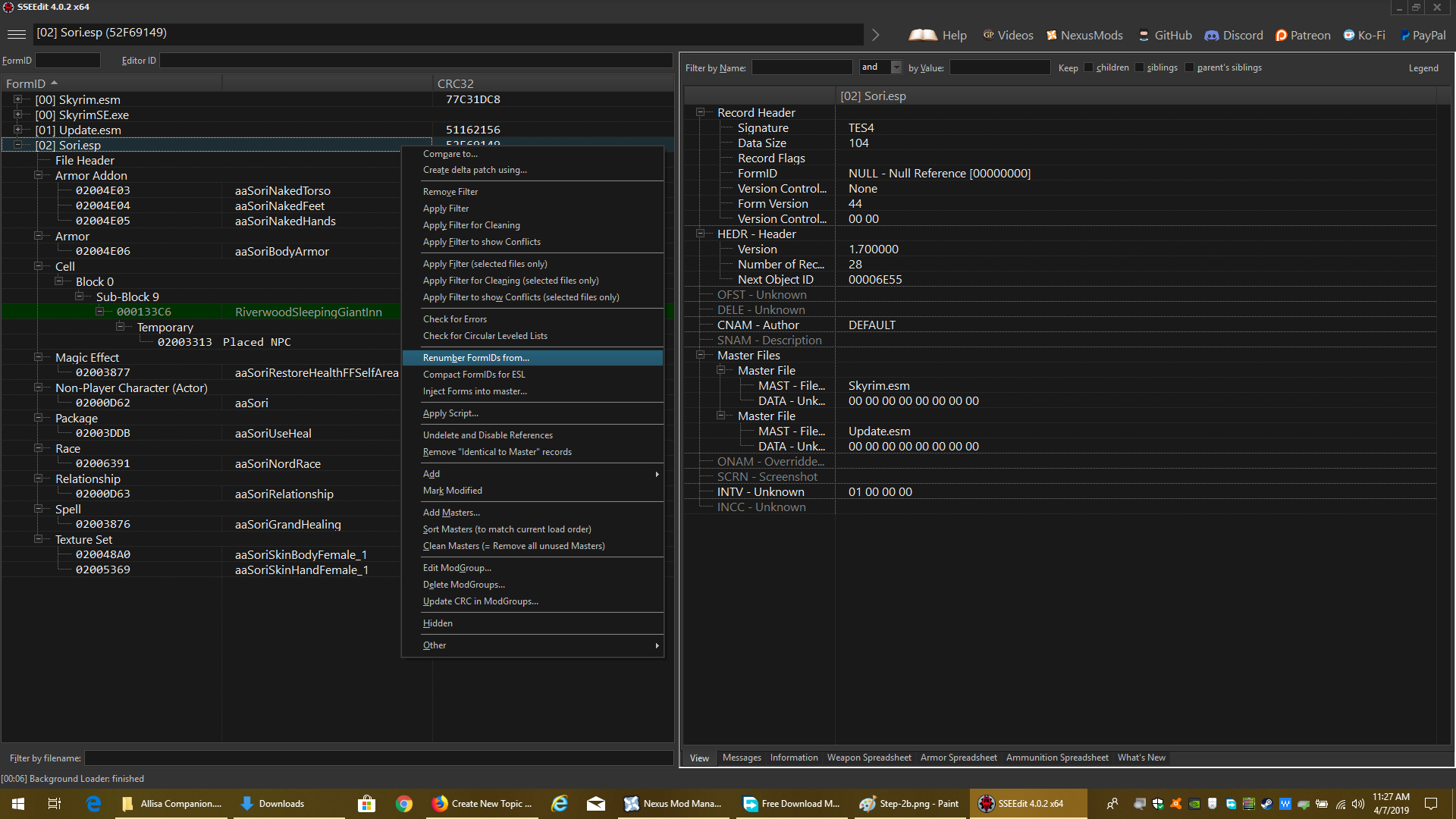1456x819 pixels.
Task: Open the Discord link icon
Action: [1212, 35]
